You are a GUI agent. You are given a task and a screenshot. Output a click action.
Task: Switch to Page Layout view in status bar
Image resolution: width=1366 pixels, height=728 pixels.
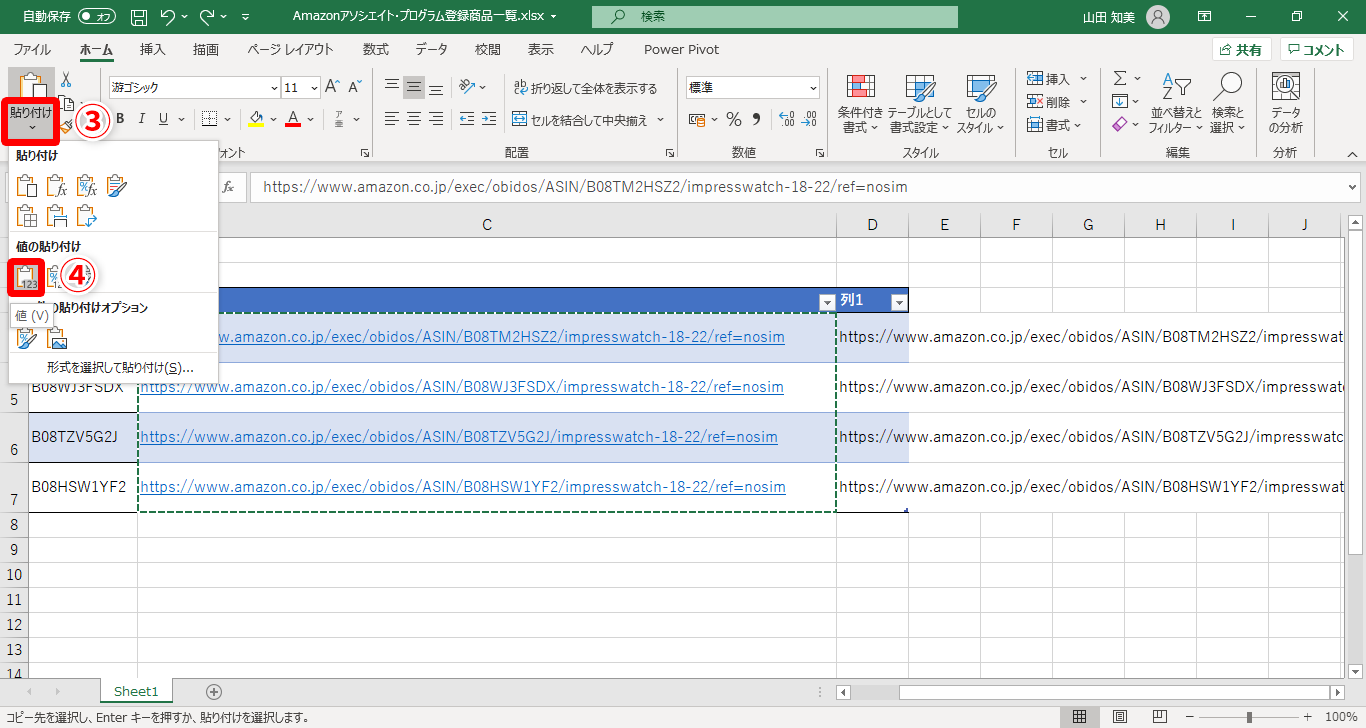(x=1120, y=717)
